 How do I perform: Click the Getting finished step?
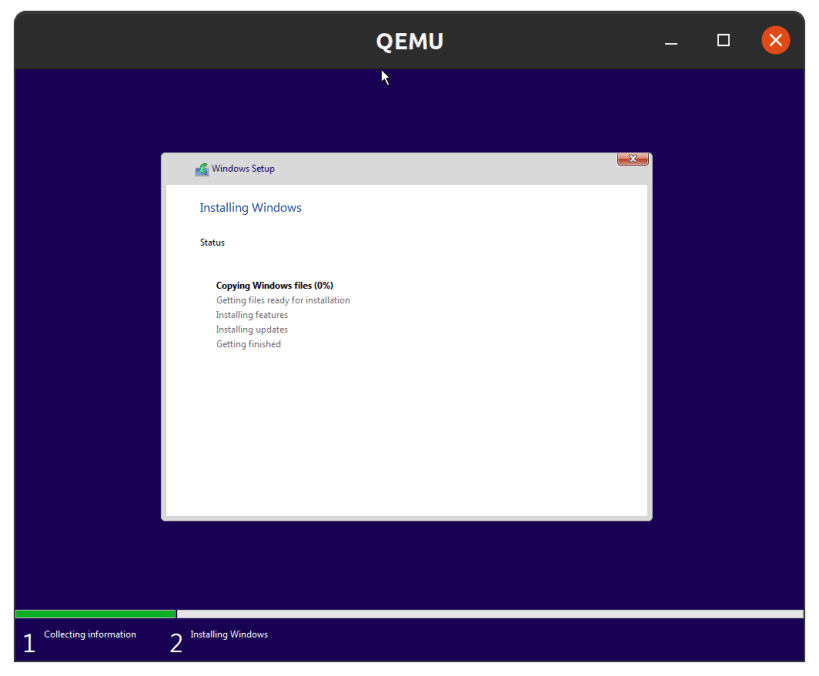tap(249, 344)
